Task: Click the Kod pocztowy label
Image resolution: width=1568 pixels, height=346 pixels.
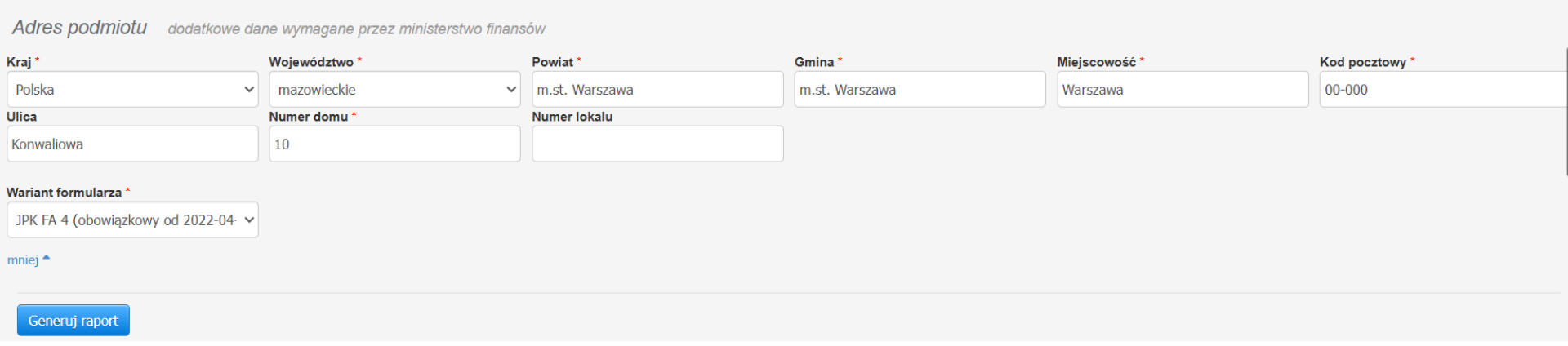Action: [x=1362, y=62]
